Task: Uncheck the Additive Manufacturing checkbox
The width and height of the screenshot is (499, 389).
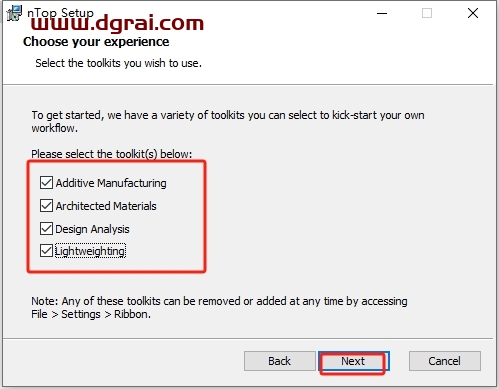Action: coord(46,183)
